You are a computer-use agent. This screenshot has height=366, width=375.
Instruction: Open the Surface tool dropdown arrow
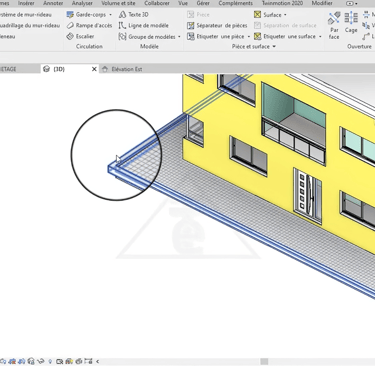point(285,15)
